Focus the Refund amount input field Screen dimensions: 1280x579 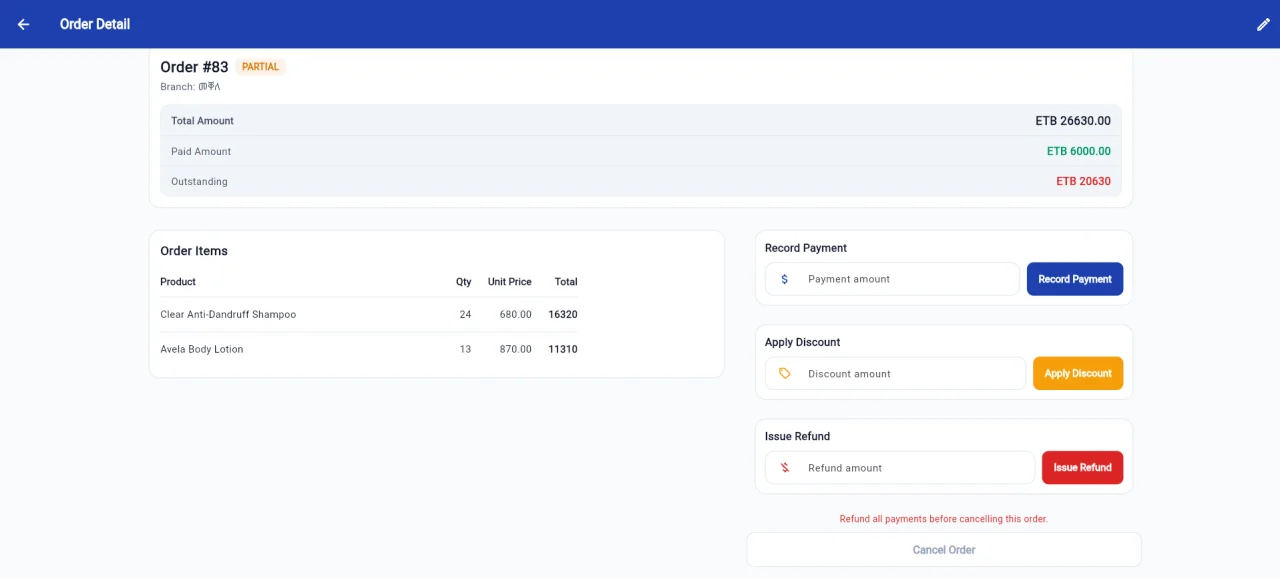[899, 467]
